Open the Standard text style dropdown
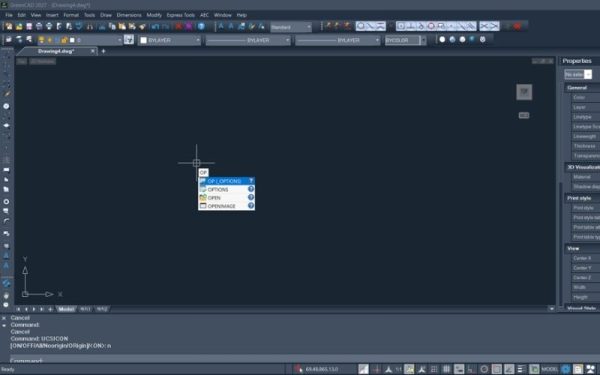Viewport: 600px width, 375px height. tap(308, 27)
